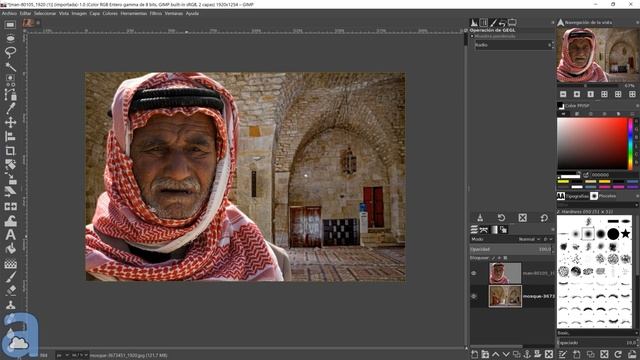Select the Fuzzy Select wand tool
This screenshot has height=360, width=640.
coord(10,66)
